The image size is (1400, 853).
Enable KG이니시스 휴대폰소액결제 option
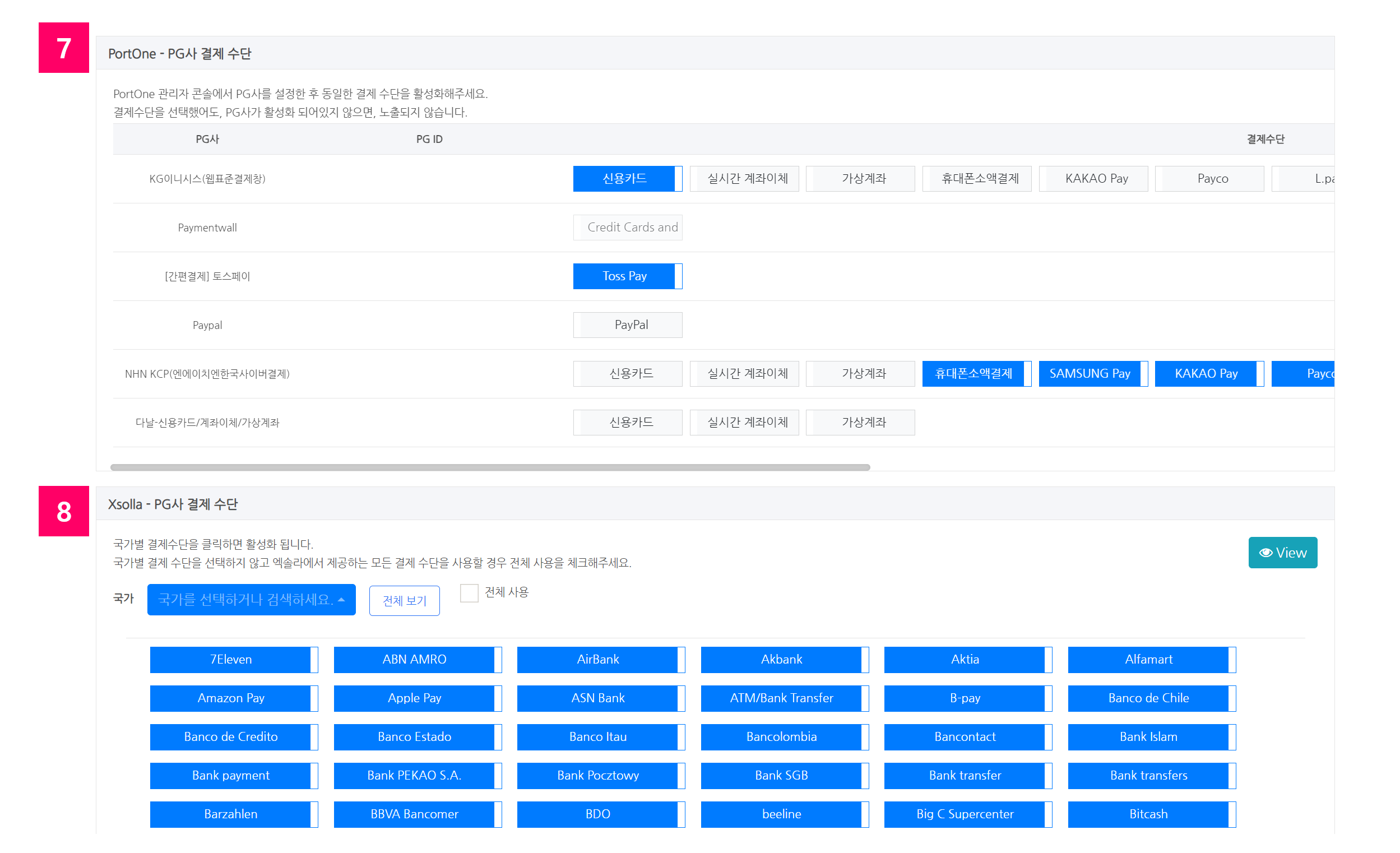(977, 178)
